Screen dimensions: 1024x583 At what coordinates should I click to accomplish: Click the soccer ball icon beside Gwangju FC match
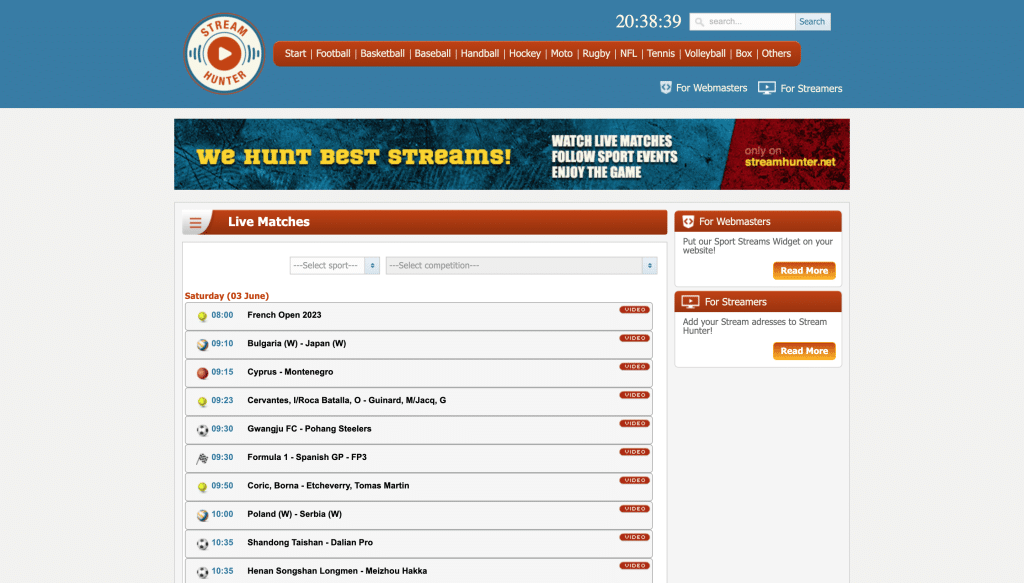[x=202, y=430]
